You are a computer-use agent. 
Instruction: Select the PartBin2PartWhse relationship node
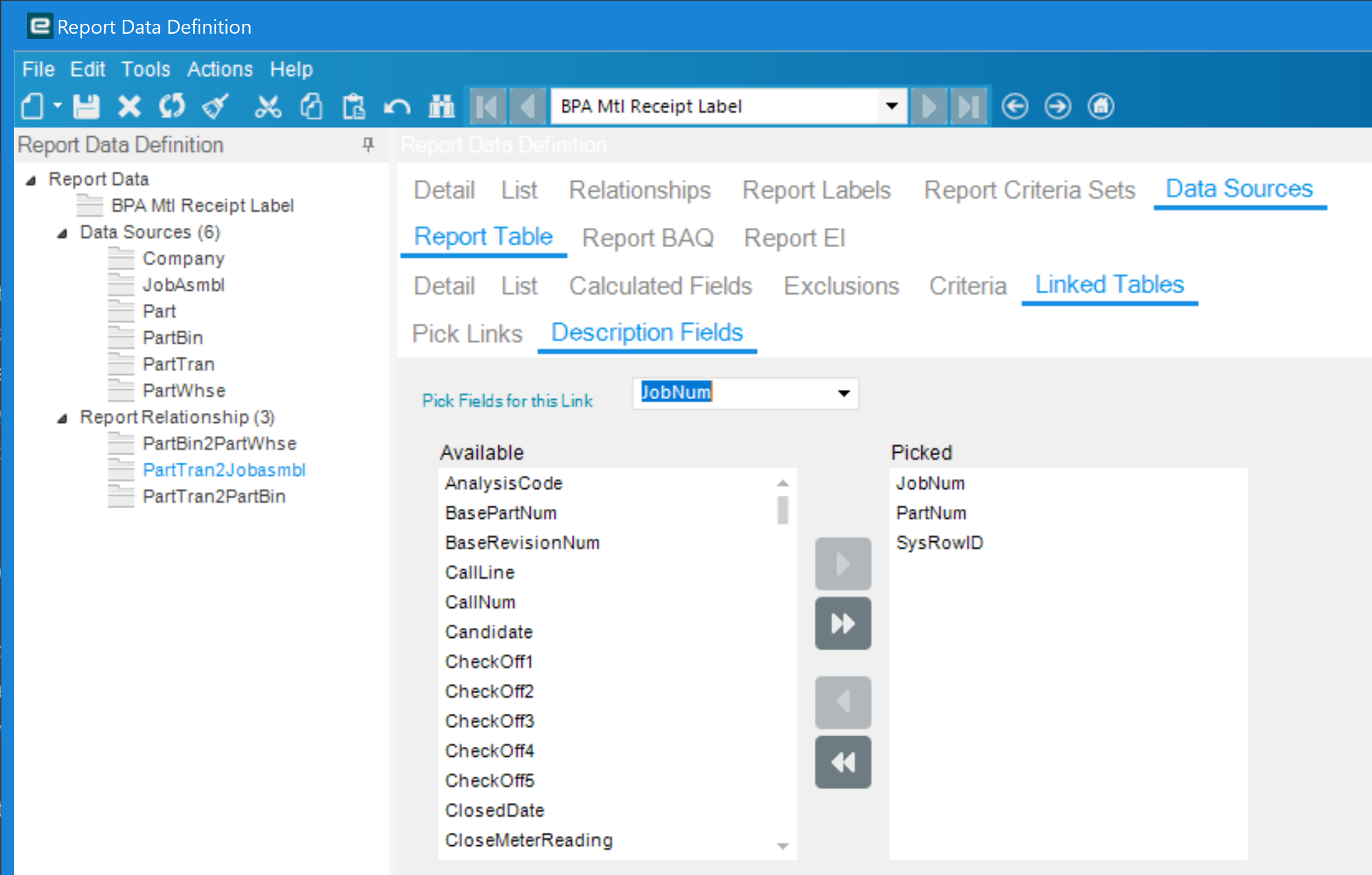click(219, 443)
